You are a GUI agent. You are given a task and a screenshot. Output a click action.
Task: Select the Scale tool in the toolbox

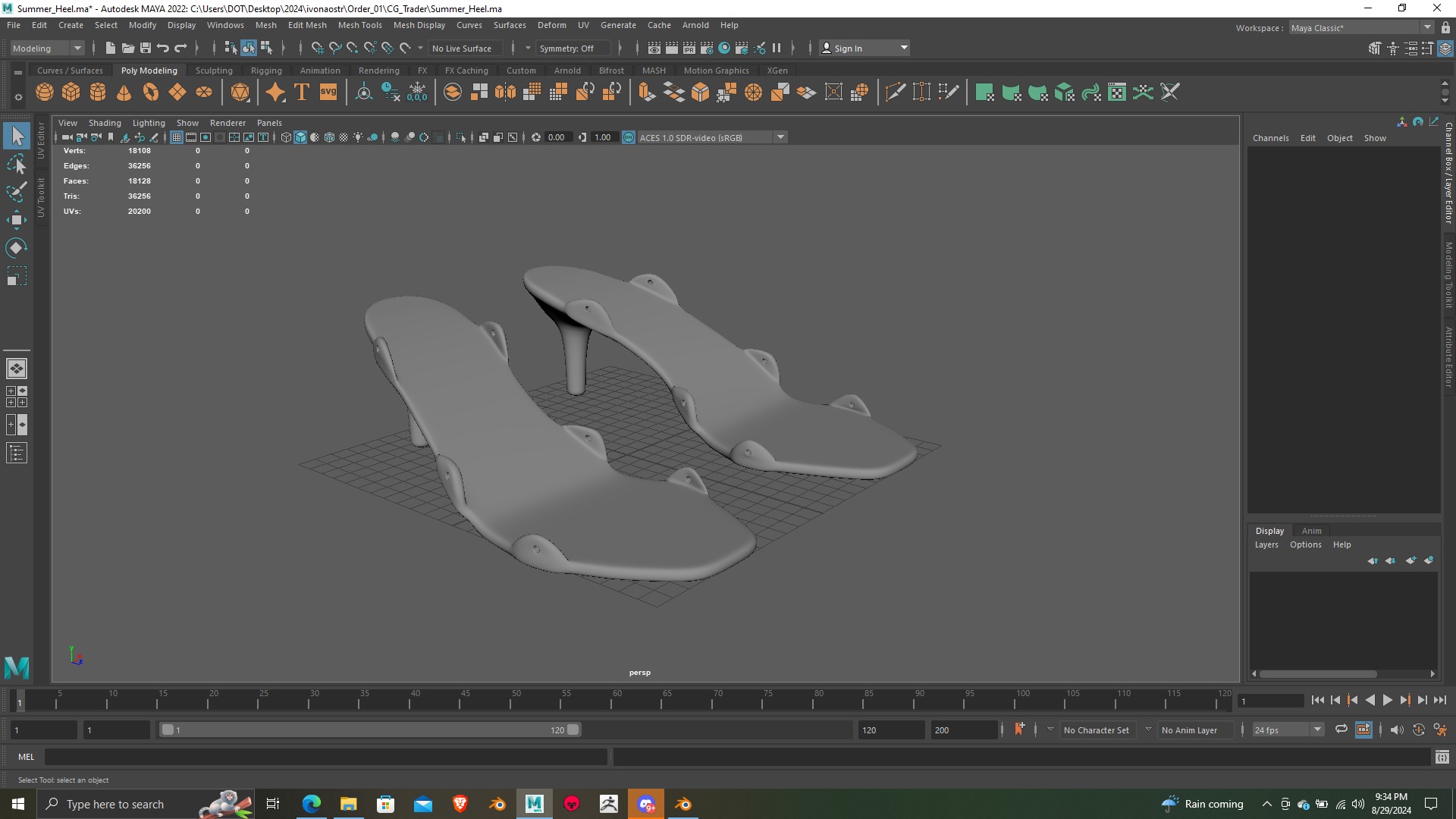17,276
